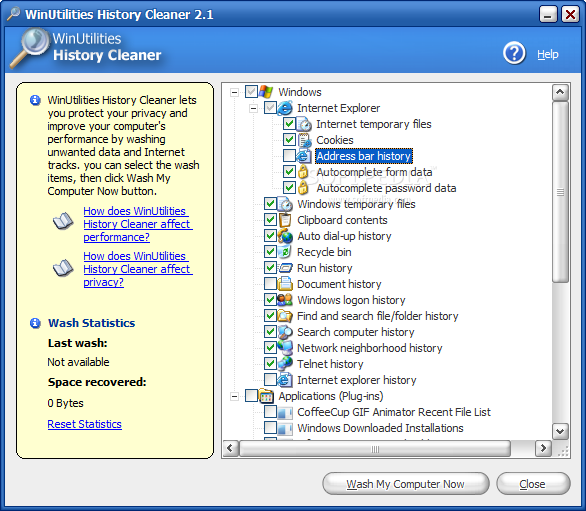Click the CoffeeCup GIF Animator item icon
Viewport: 586px width, 511px height.
click(285, 412)
